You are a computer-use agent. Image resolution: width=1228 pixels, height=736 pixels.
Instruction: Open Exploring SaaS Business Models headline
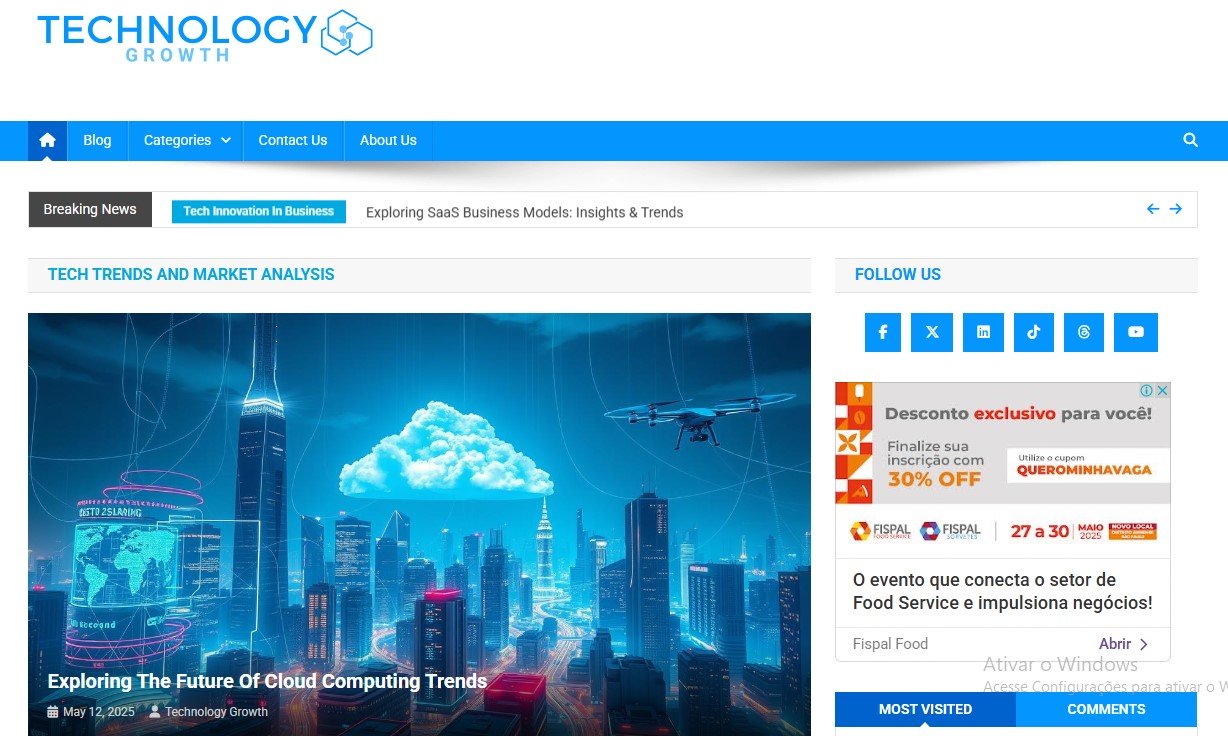tap(525, 212)
